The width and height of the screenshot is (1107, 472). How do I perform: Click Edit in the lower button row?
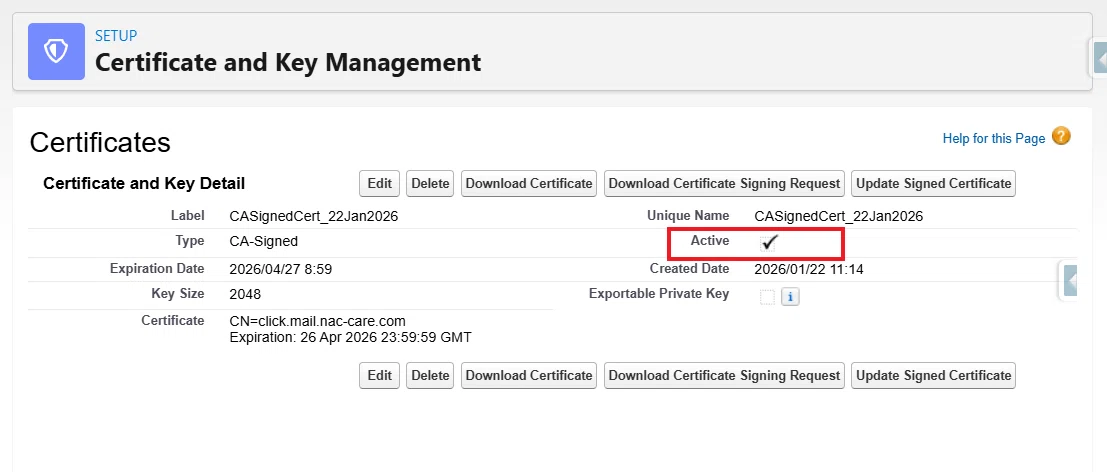point(380,375)
